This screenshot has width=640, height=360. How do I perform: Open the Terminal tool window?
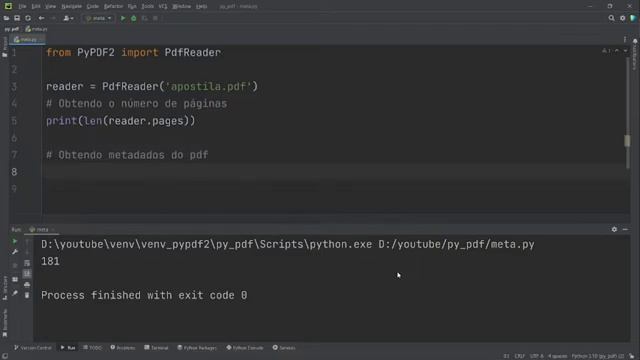[x=156, y=348]
